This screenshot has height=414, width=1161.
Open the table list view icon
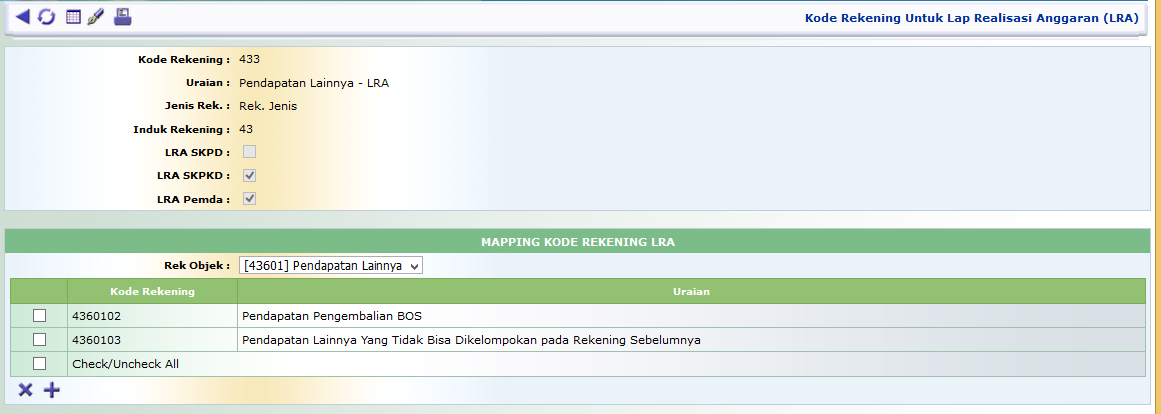[x=73, y=17]
